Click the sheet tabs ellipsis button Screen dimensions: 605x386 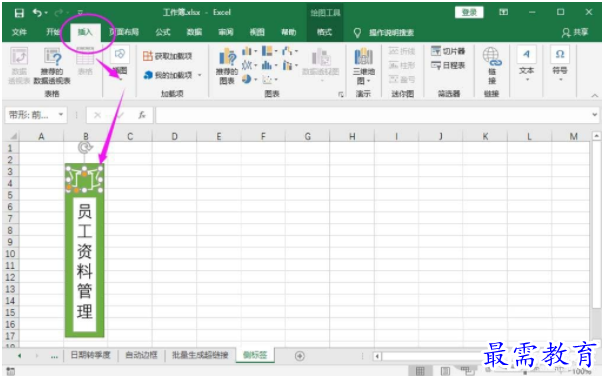[x=54, y=356]
